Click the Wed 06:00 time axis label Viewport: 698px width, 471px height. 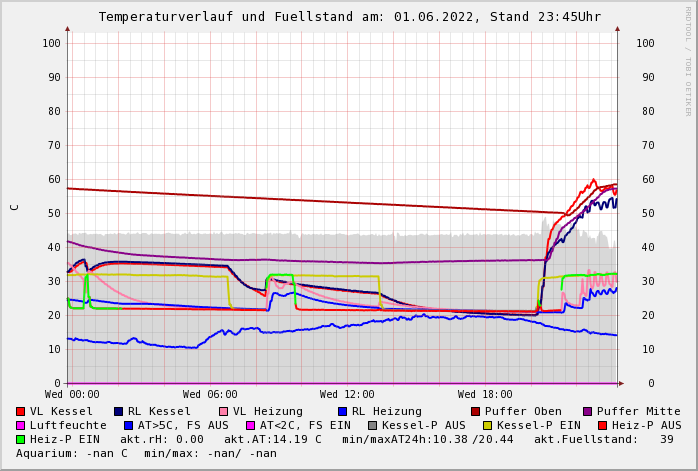point(210,395)
